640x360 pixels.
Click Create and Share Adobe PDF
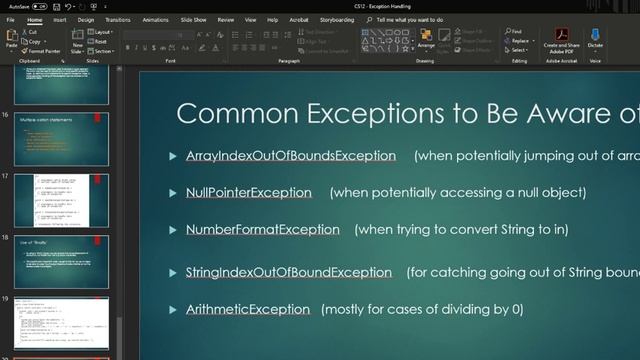click(562, 41)
